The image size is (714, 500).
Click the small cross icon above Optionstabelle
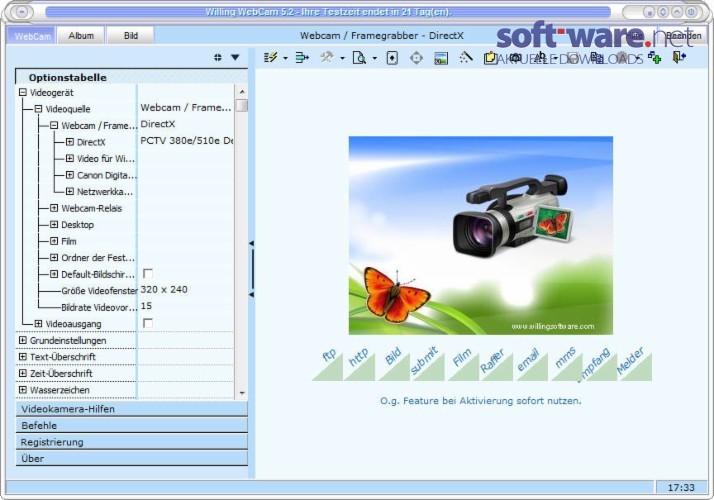point(218,57)
